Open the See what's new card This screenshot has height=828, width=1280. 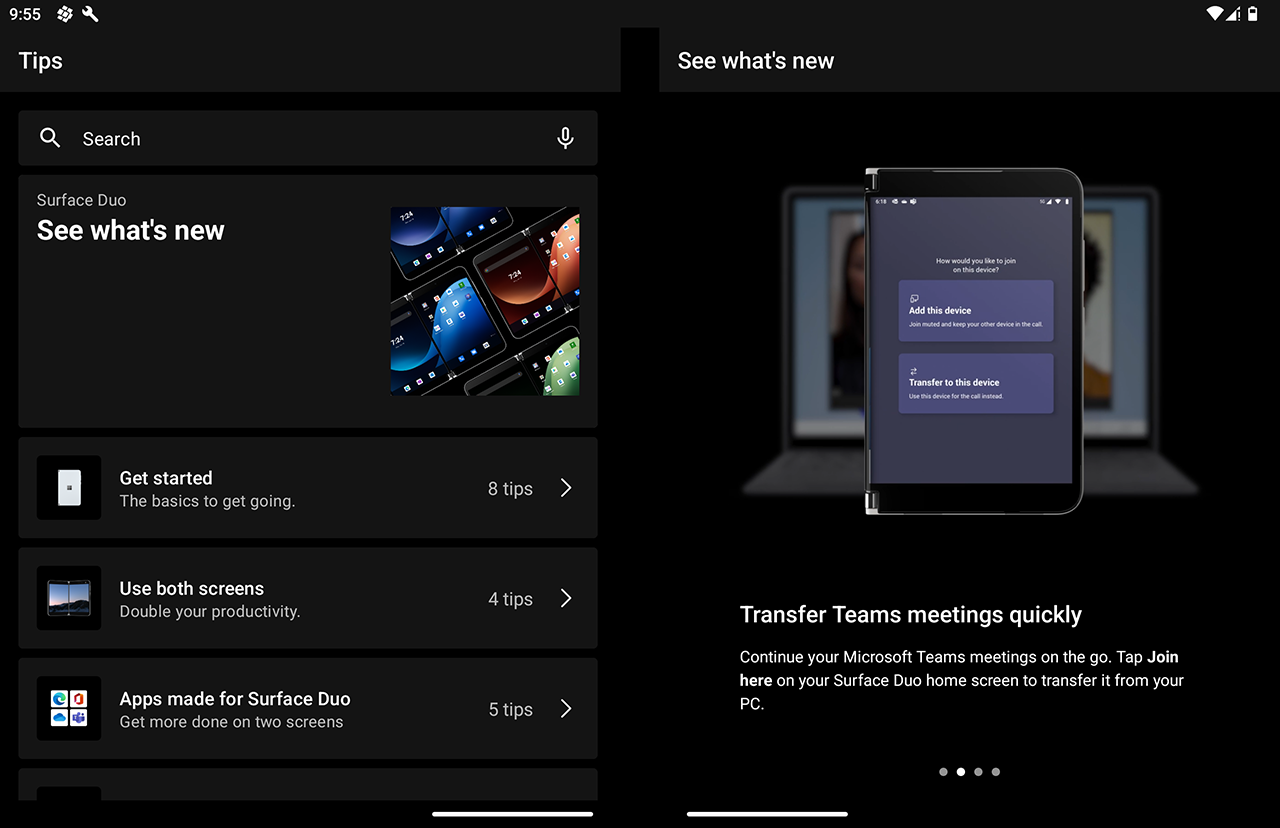[x=308, y=301]
